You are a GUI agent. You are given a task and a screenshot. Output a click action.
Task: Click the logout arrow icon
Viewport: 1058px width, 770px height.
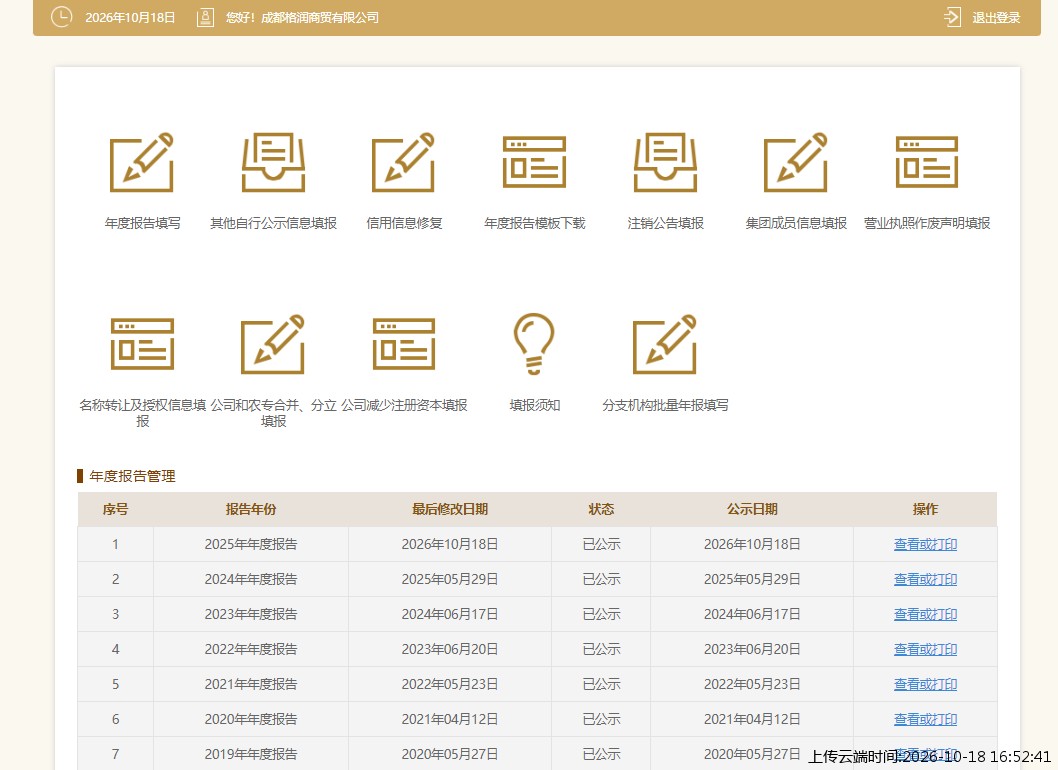click(x=952, y=18)
